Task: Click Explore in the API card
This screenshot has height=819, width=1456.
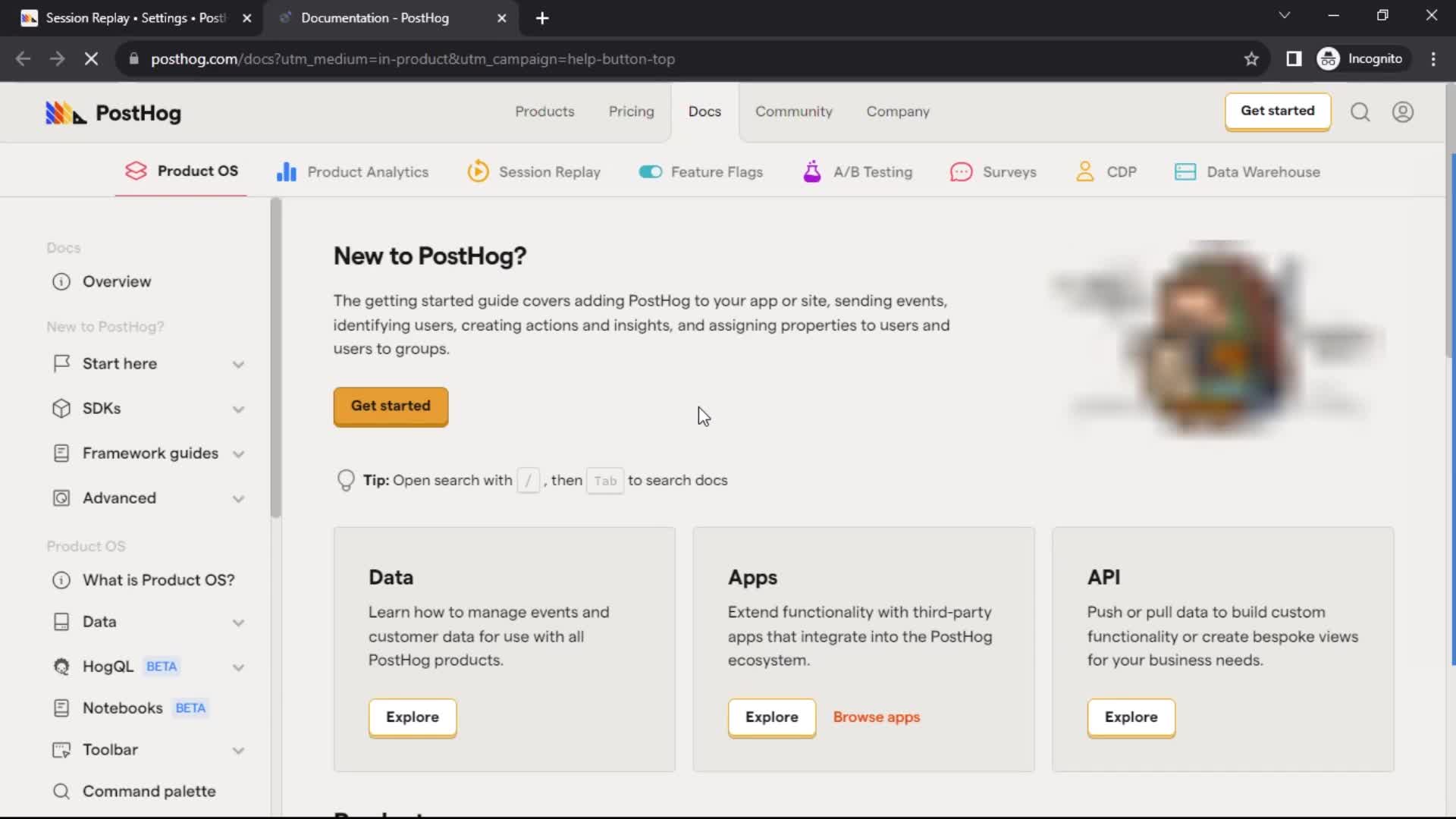Action: (1131, 717)
